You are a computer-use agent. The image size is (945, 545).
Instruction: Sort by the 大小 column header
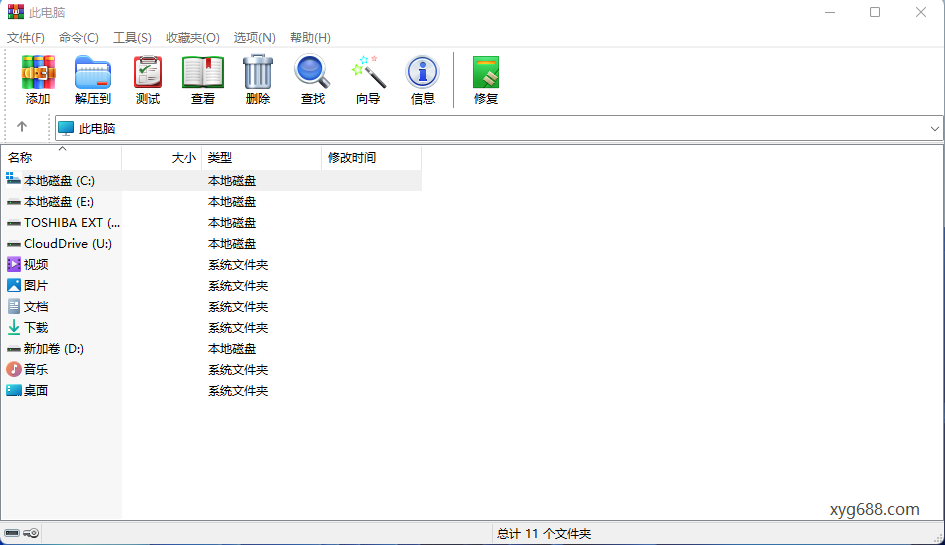[x=162, y=158]
